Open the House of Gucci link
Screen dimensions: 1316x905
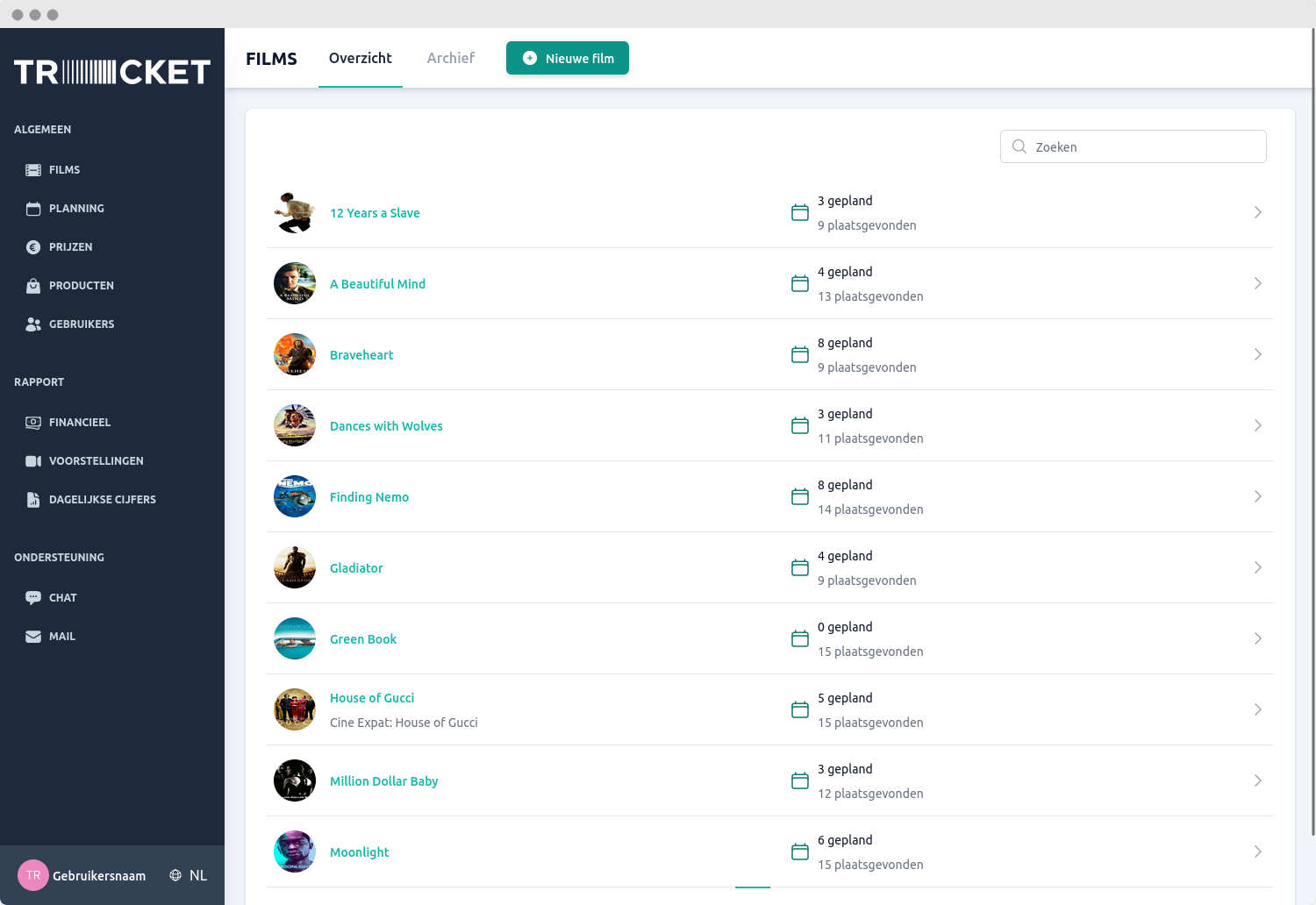coord(372,698)
